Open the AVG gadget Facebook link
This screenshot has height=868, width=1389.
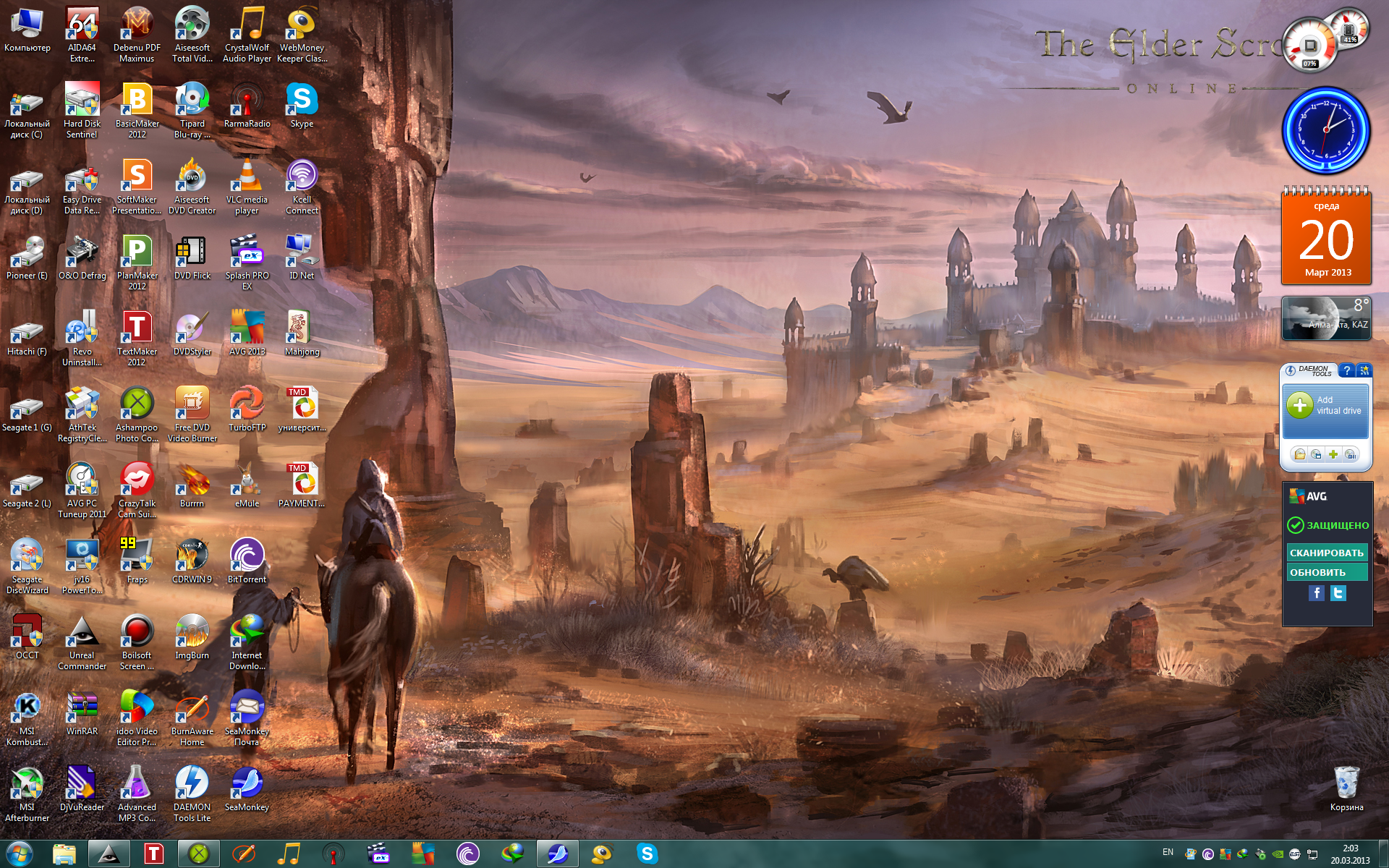1317,594
